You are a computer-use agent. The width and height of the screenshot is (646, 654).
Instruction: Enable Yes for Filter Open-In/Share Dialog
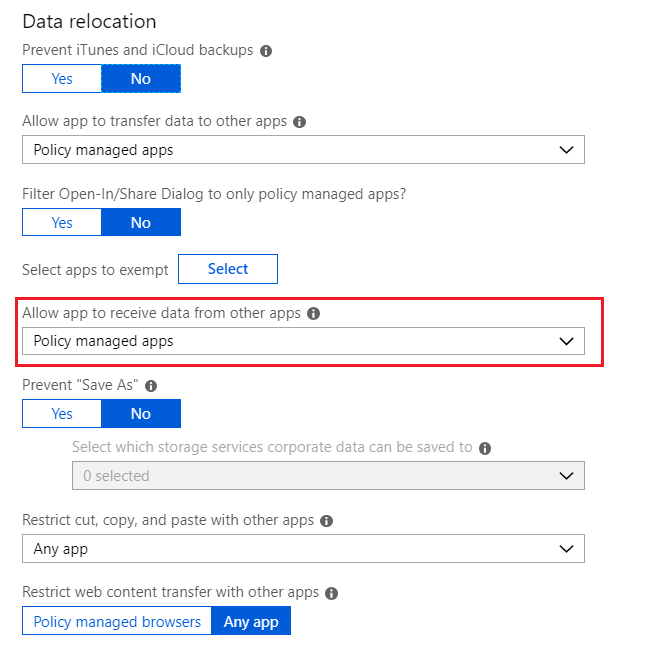point(62,222)
